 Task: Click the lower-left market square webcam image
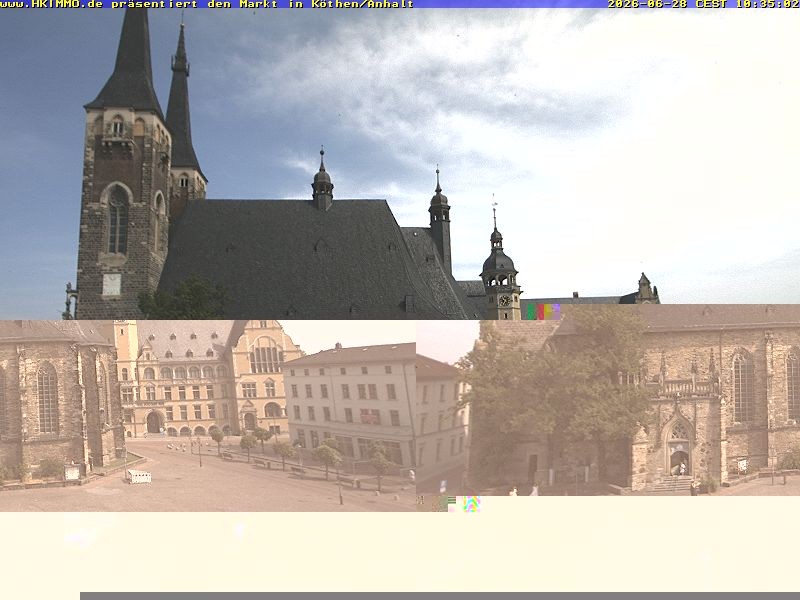pos(208,416)
